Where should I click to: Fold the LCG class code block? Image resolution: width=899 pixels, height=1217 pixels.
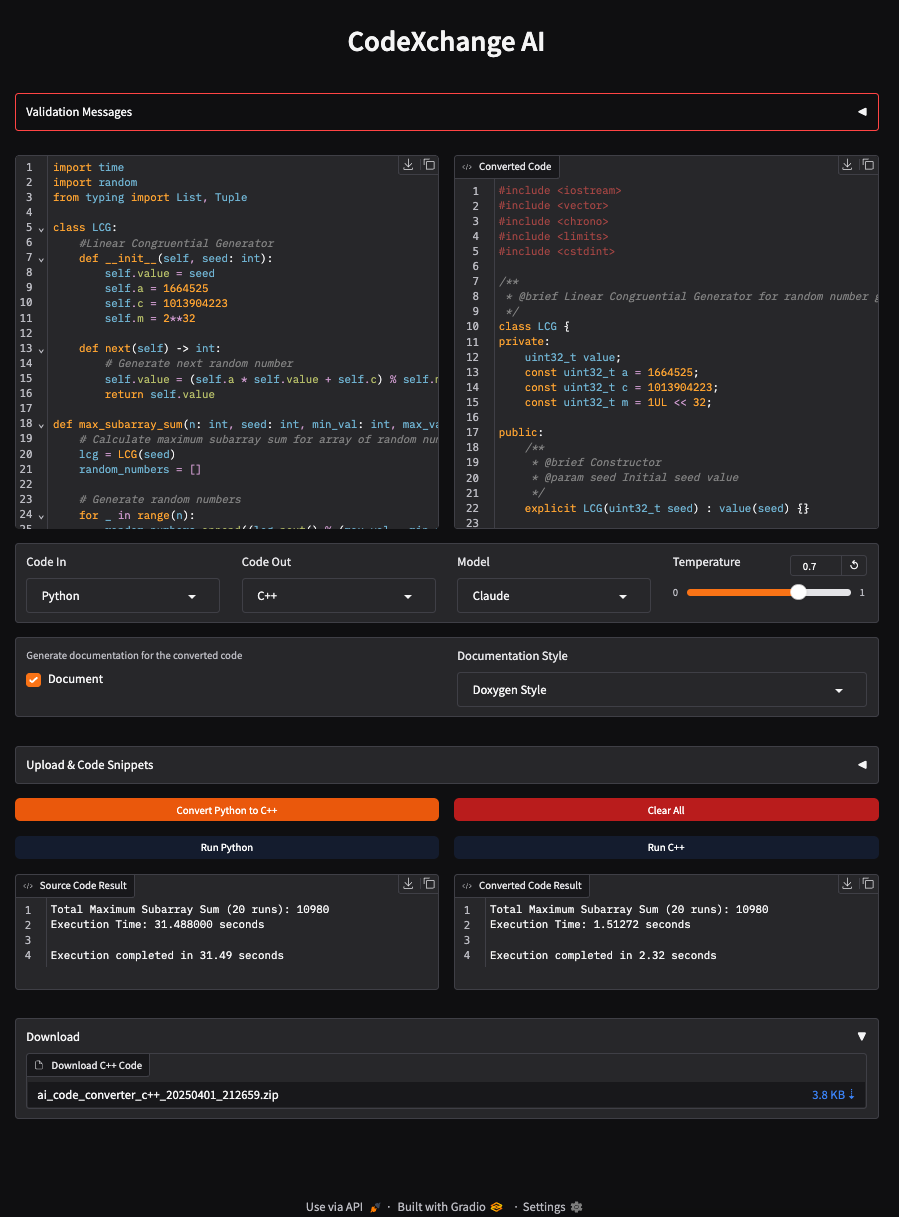click(x=41, y=229)
